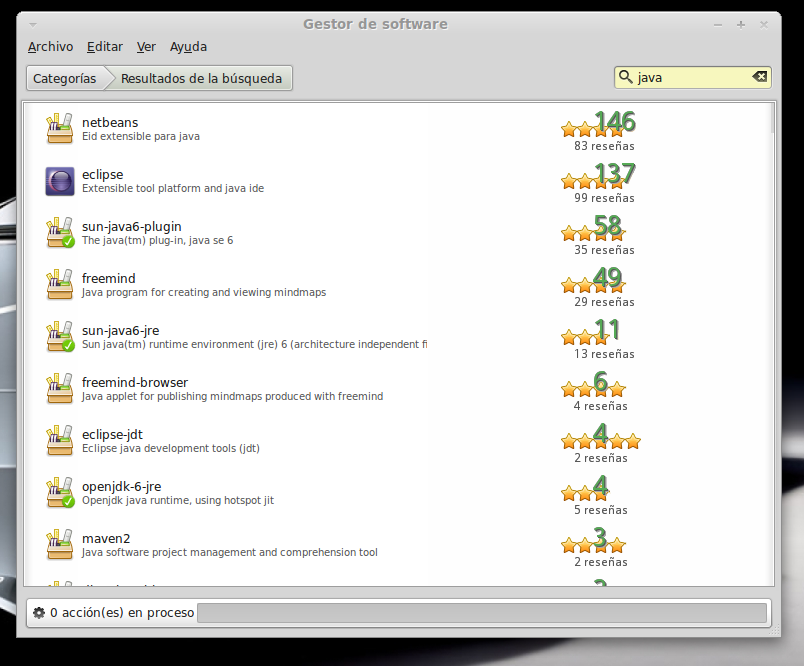This screenshot has width=804, height=666.
Task: Select freemind package name
Action: 109,278
